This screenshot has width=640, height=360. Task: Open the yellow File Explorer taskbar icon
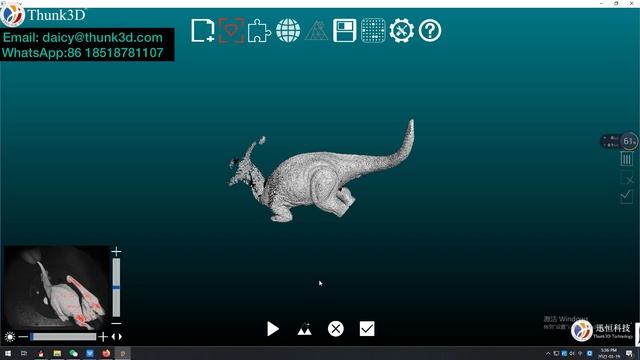point(57,353)
